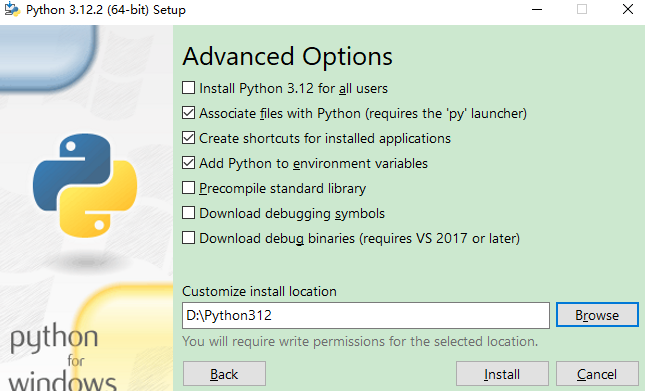Check Download debug binaries option
Screen dimensions: 645x391
click(188, 238)
